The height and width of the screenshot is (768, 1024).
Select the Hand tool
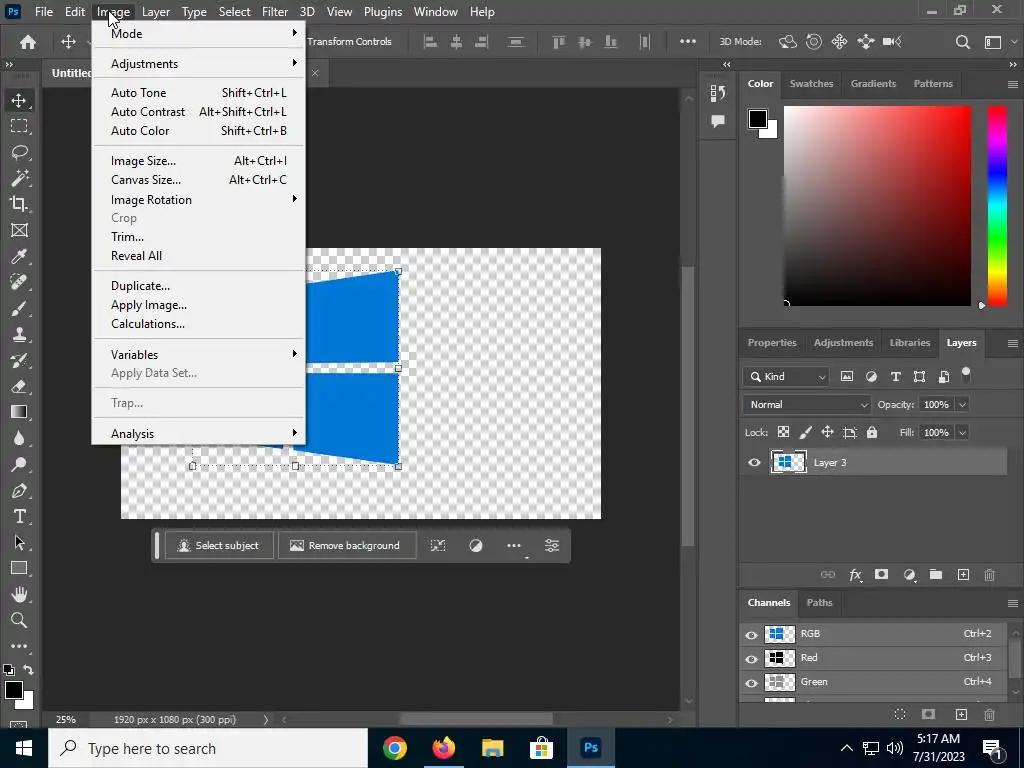(19, 594)
